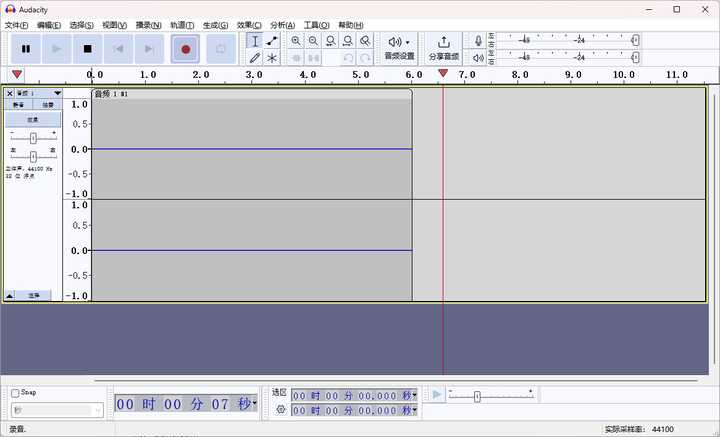Toggle the Loop button in transport toolbar

click(221, 49)
